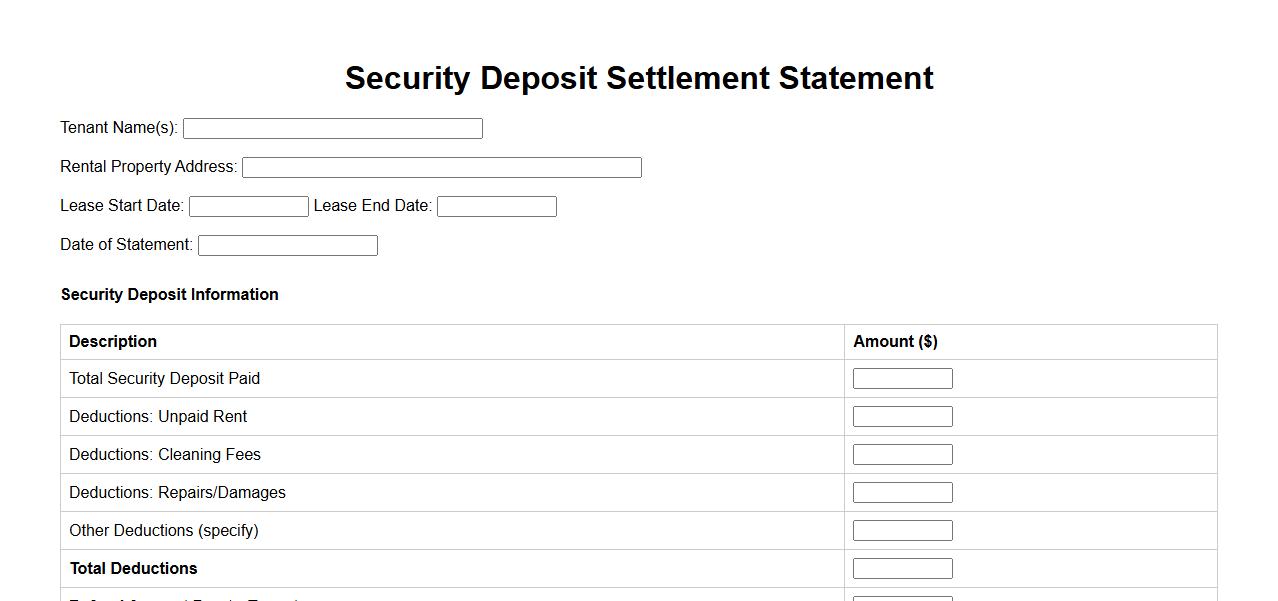
Task: Click the "Total Security Deposit Paid" row label
Action: tap(165, 379)
